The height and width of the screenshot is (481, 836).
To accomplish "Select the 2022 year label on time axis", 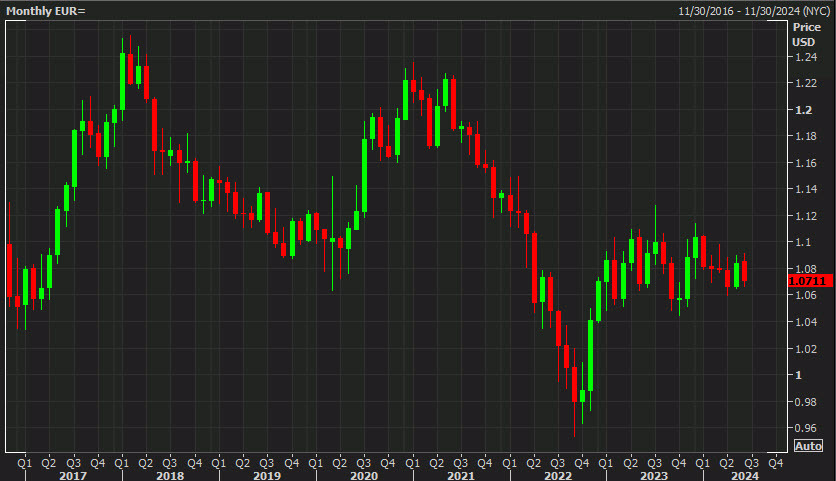I will pos(558,476).
